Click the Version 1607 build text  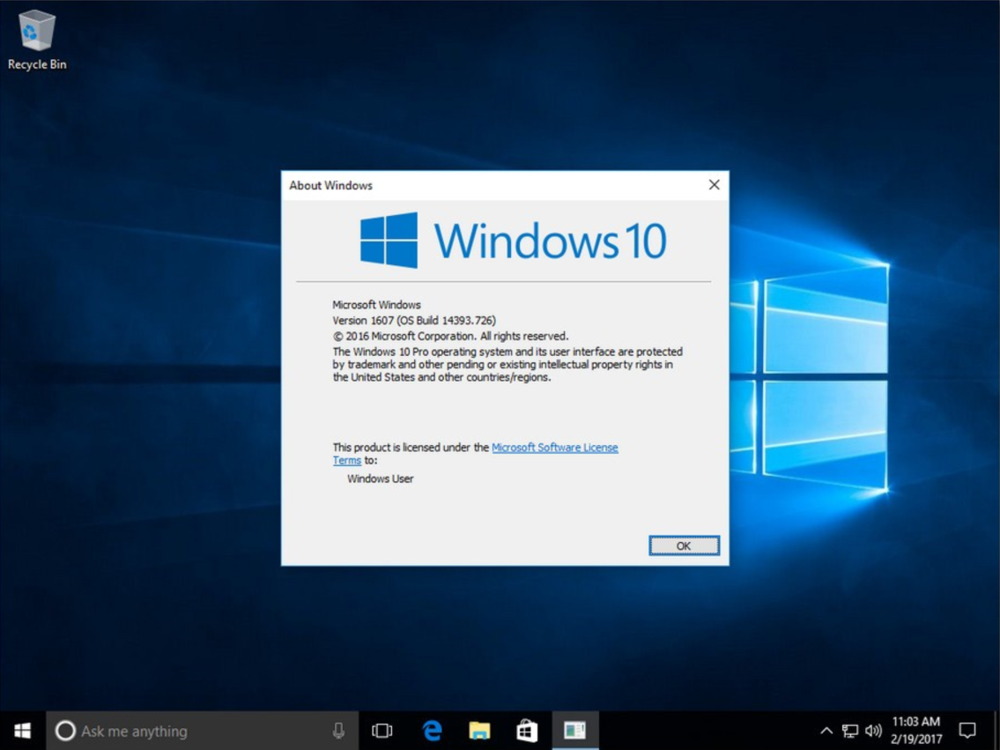(414, 320)
